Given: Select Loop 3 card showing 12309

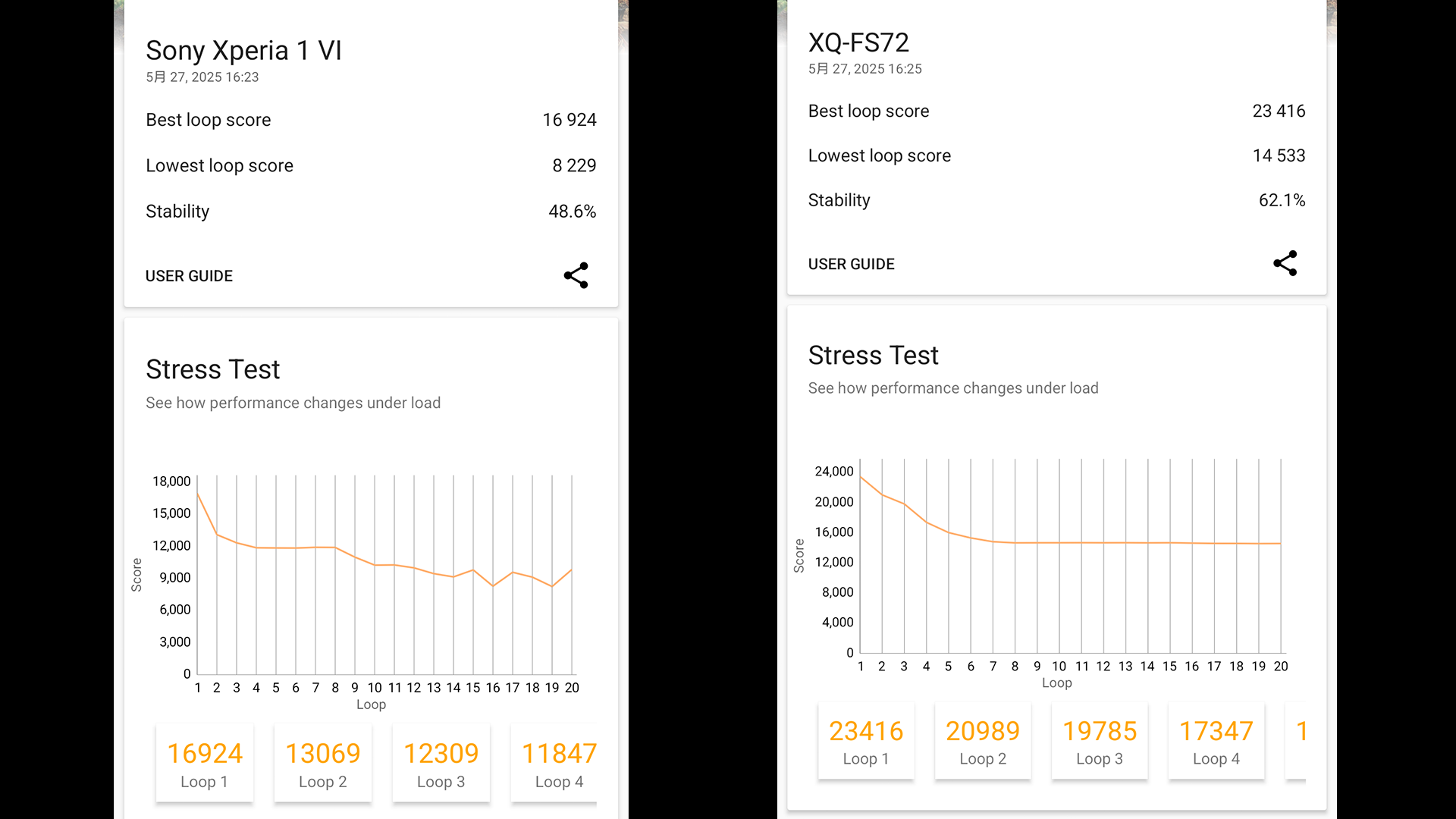Looking at the screenshot, I should click(x=441, y=764).
